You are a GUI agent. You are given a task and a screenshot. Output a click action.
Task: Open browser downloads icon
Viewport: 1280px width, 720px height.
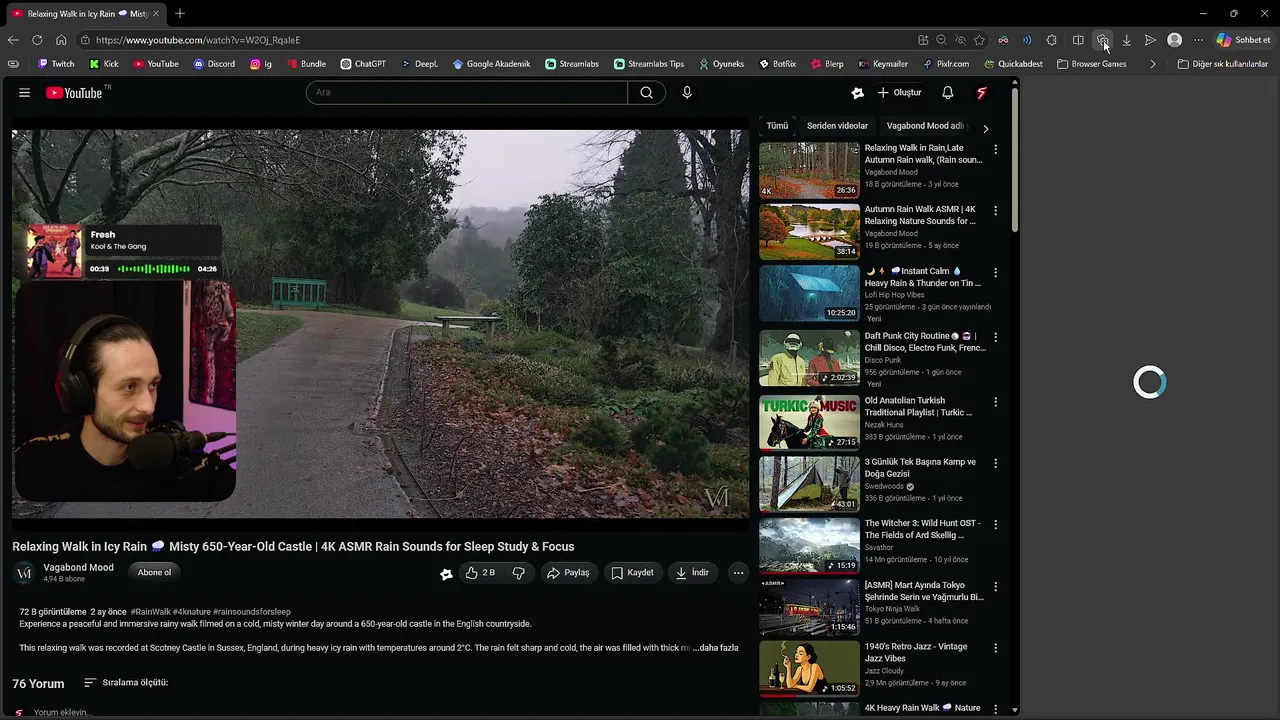click(x=1126, y=40)
